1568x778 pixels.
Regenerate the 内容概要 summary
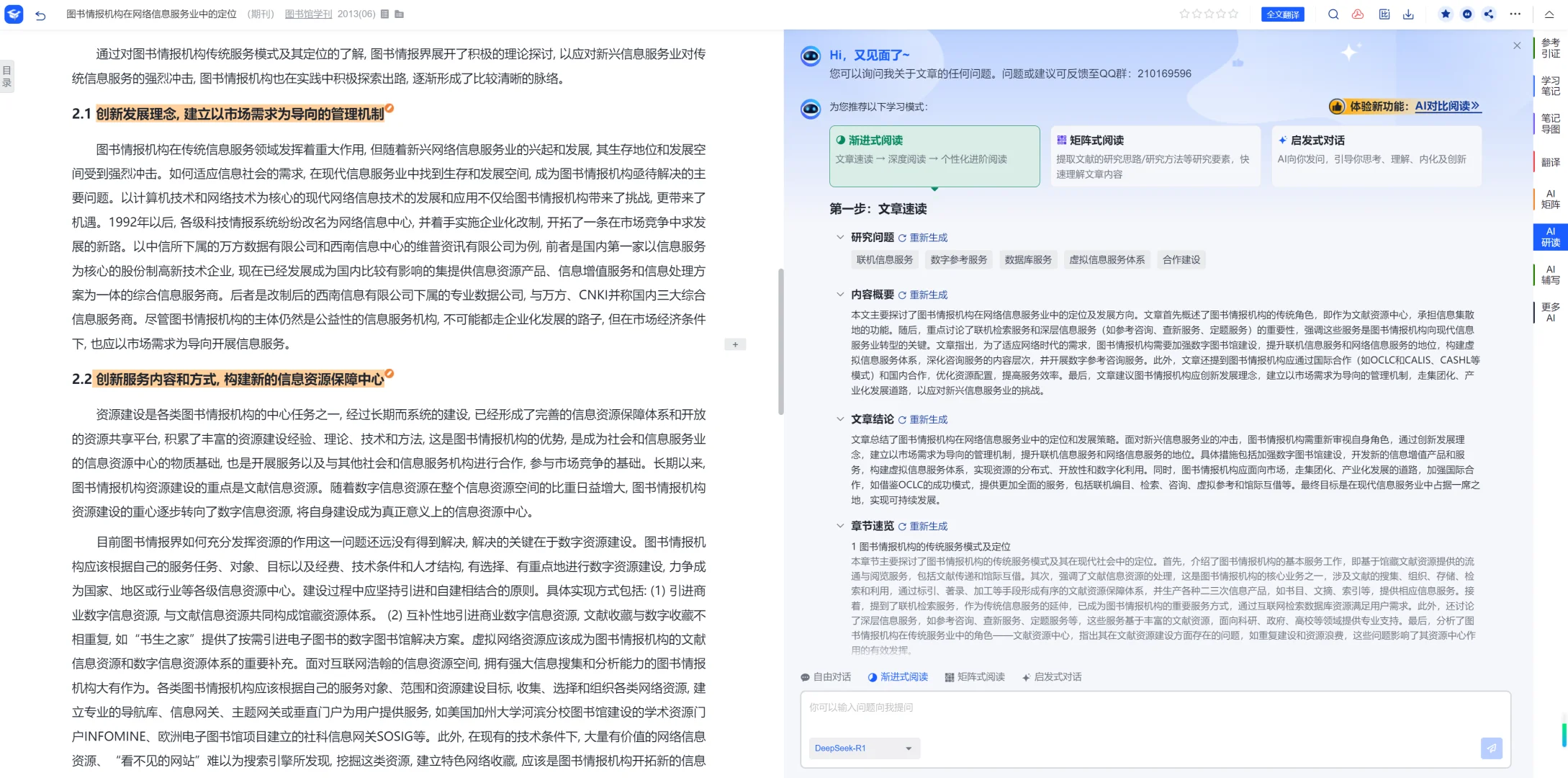click(928, 295)
